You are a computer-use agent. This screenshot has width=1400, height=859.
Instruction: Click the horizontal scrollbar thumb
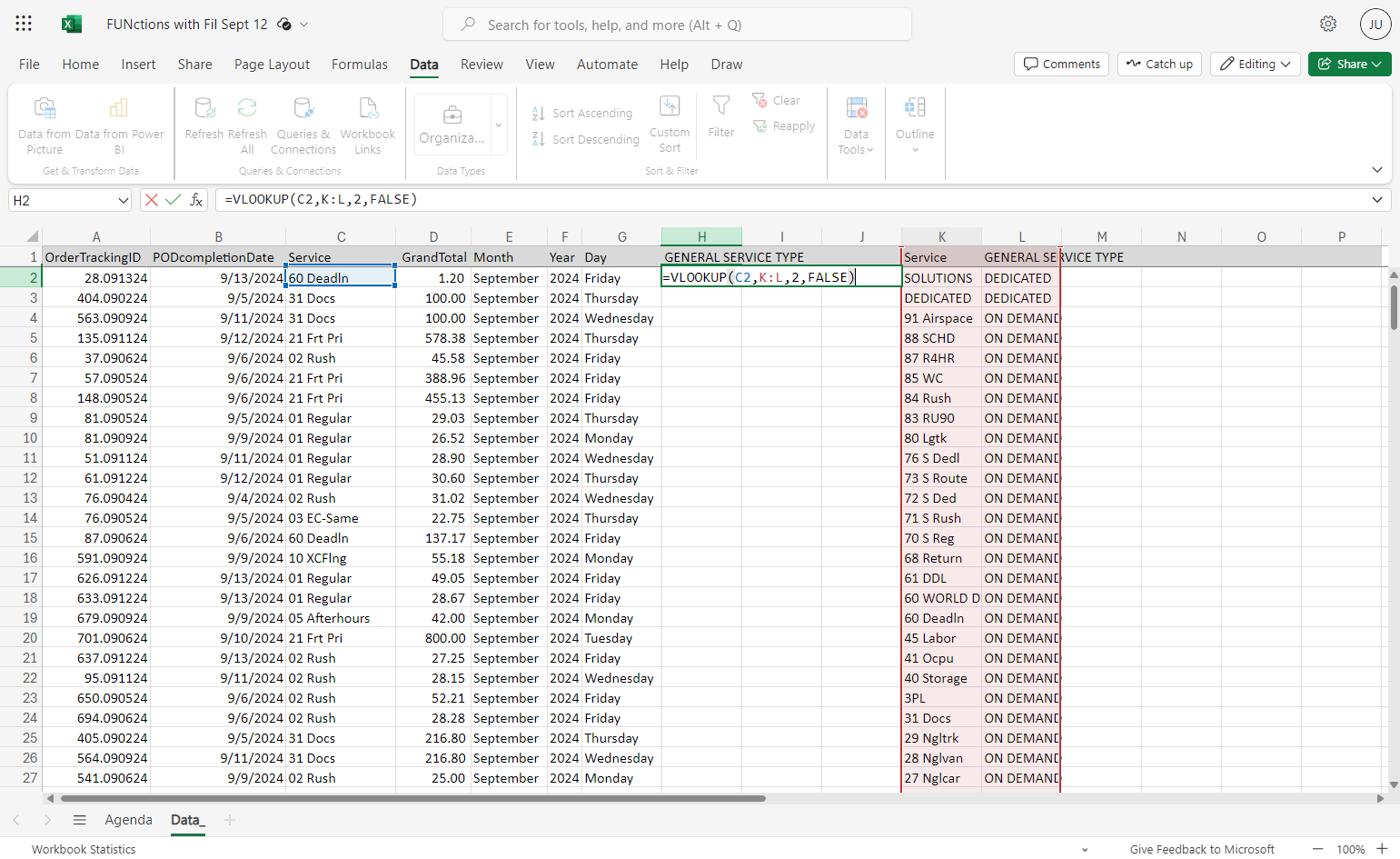tap(413, 799)
